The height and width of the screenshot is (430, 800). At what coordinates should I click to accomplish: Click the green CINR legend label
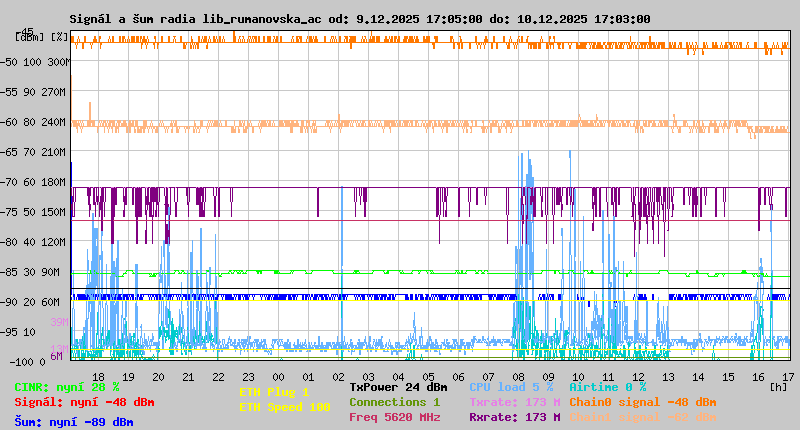(67, 387)
